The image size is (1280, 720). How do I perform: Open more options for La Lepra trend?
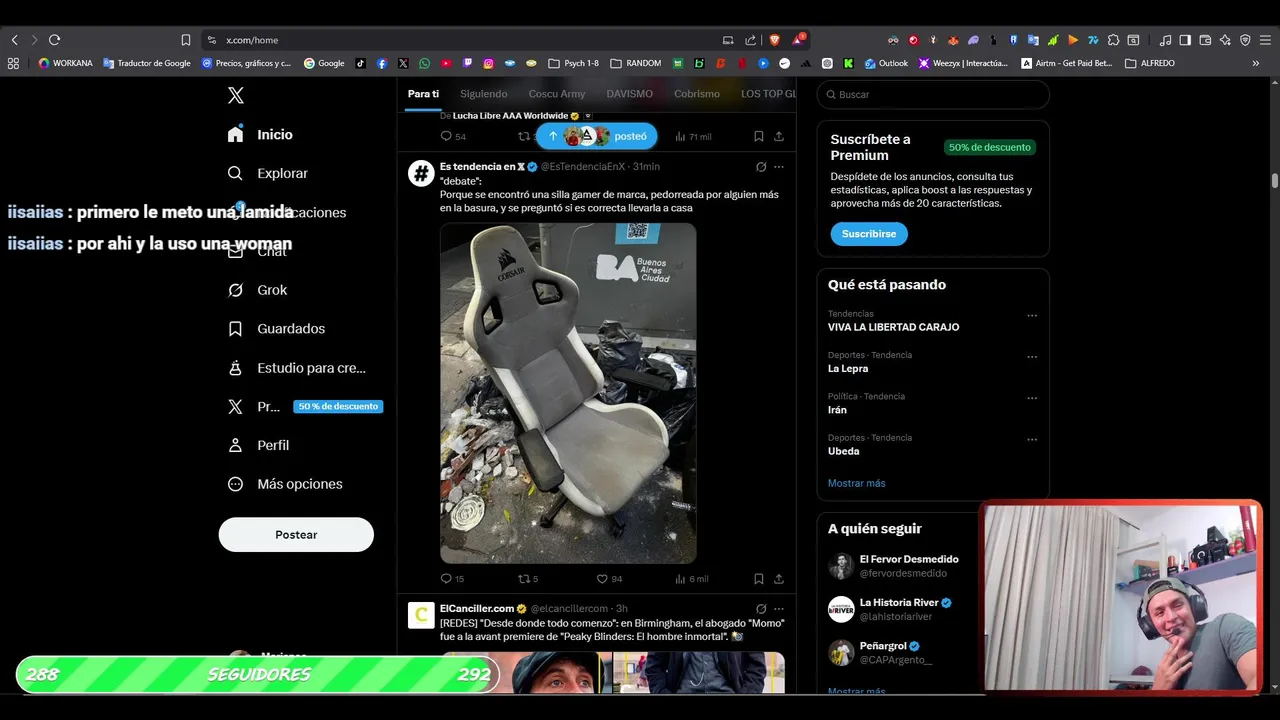1032,357
